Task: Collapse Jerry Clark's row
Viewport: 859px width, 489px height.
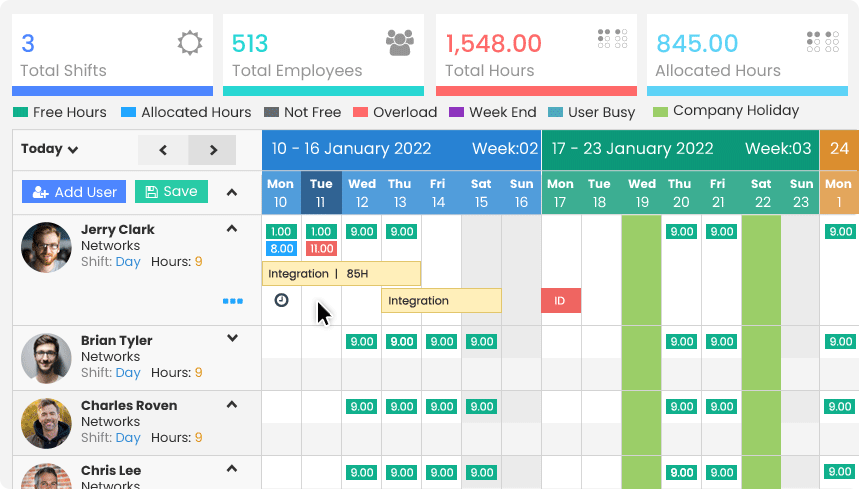Action: coord(232,228)
